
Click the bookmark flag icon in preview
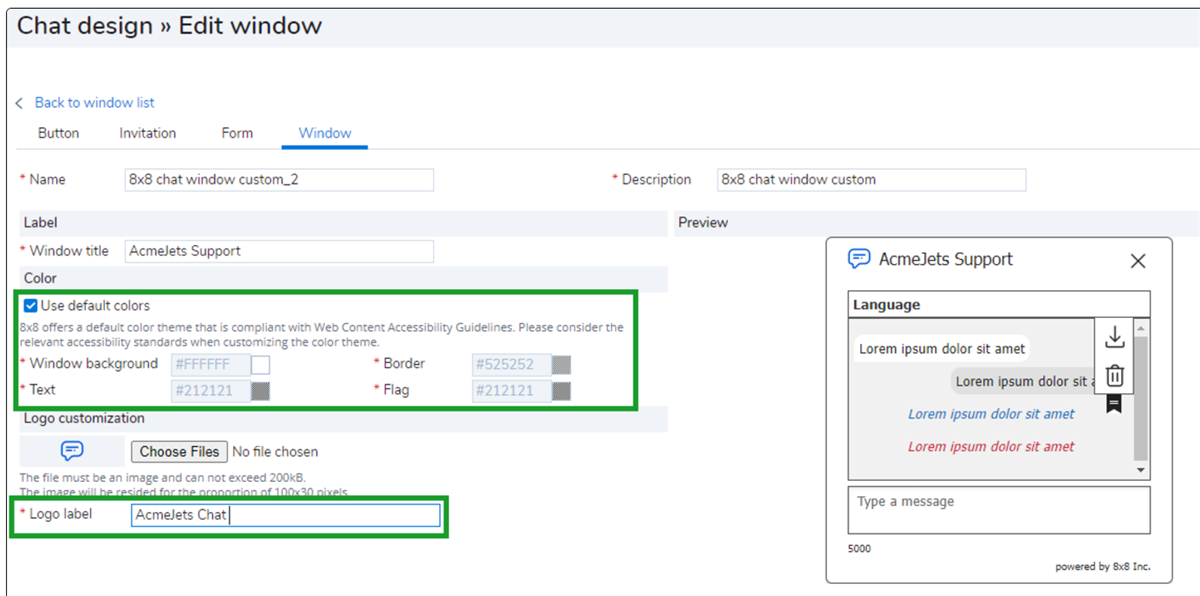(x=1114, y=403)
